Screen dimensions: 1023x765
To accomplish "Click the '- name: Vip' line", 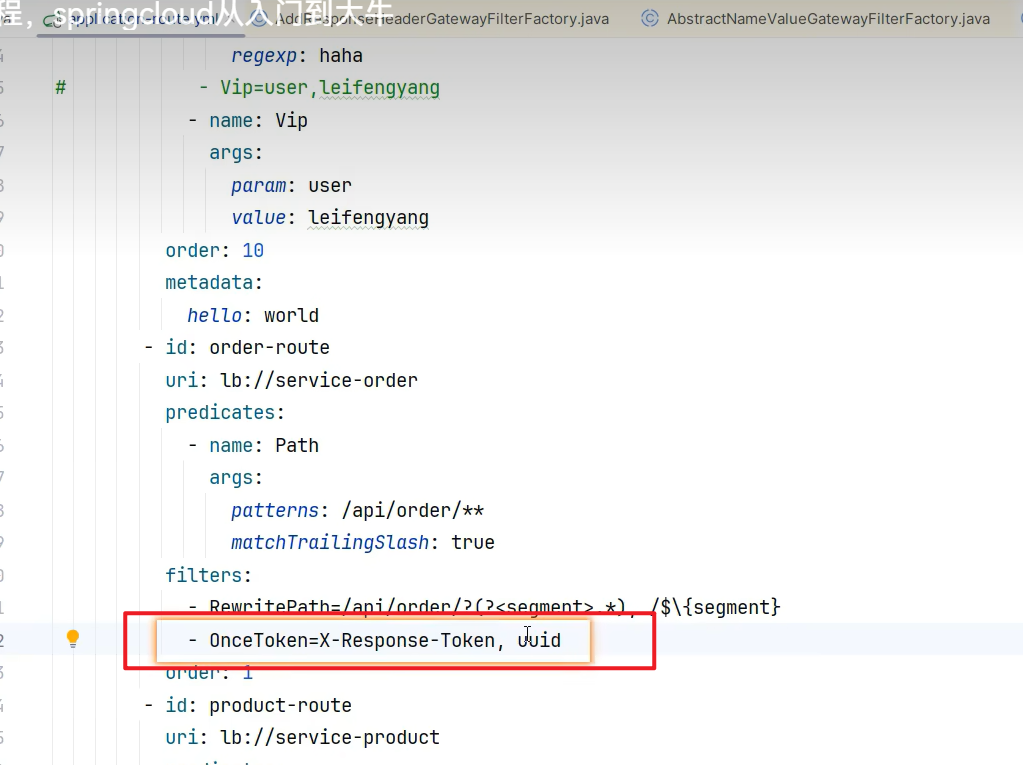I will 248,120.
